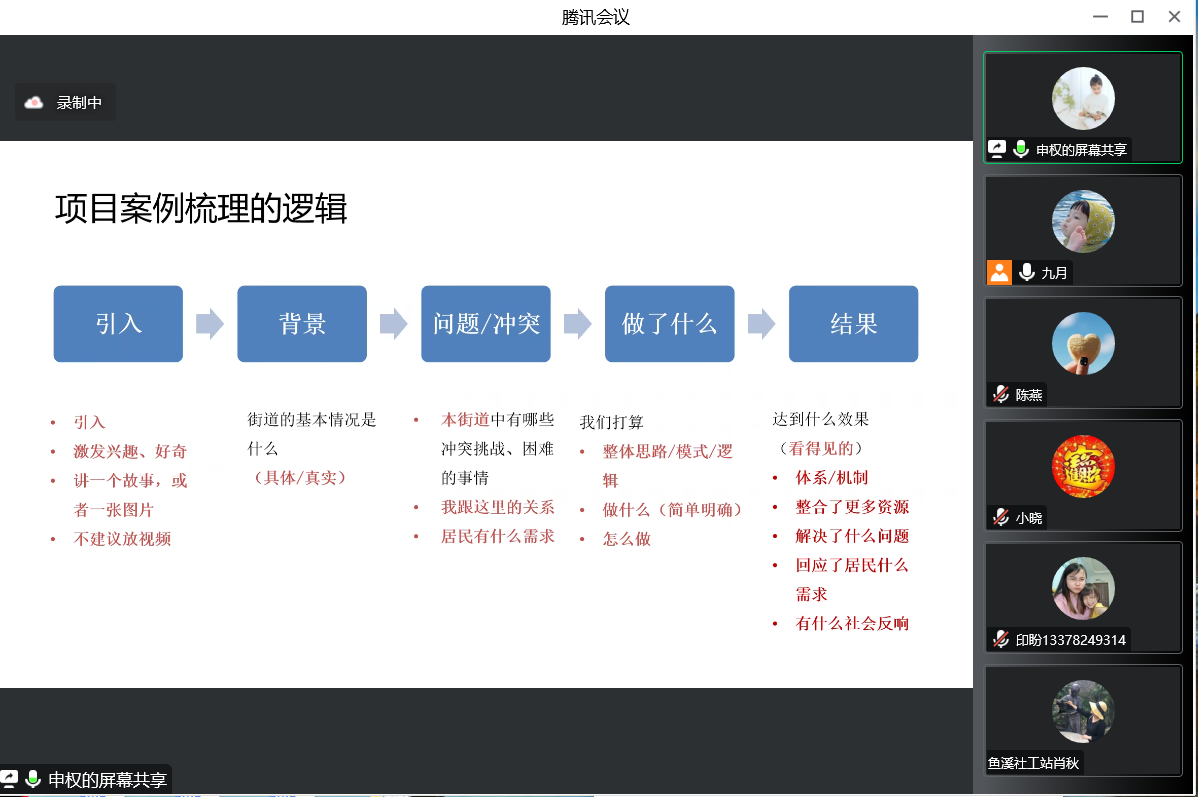Open 陈燕's participant video tile avatar

point(1083,344)
